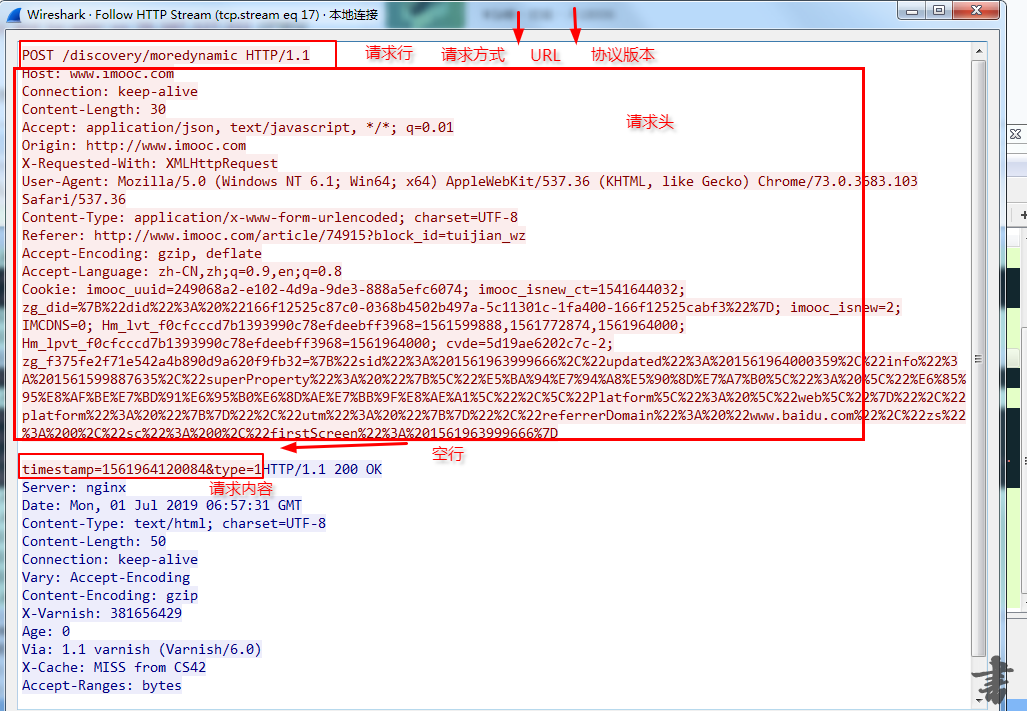Click the Age: 0 response line
This screenshot has height=711, width=1027.
click(x=46, y=631)
